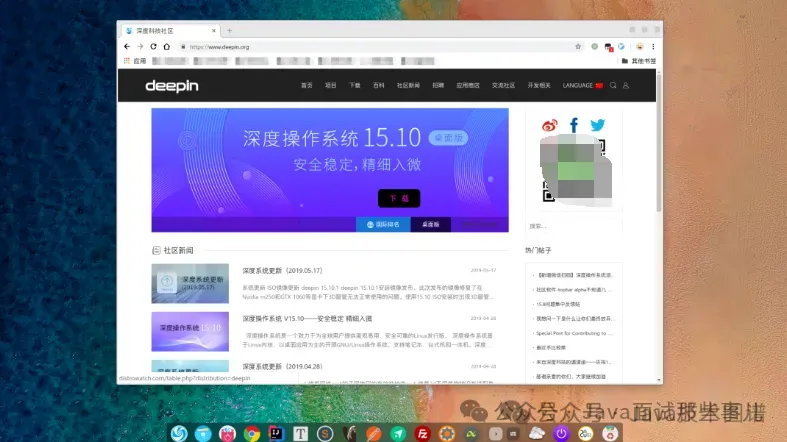Launch FileZilla from the dock

422,433
